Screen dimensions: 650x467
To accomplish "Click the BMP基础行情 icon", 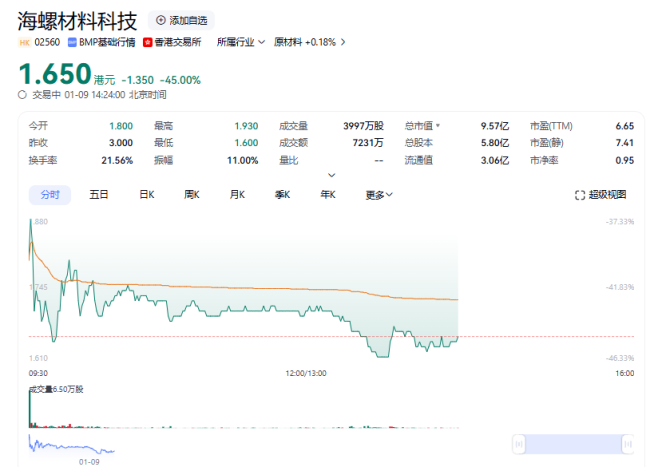I will 72,42.
